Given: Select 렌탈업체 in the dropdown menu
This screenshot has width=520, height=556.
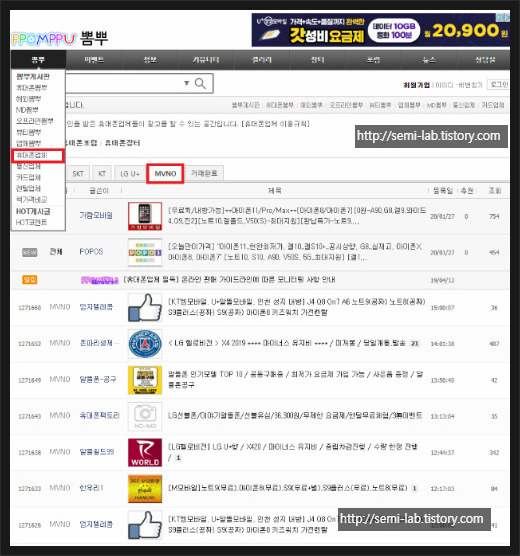Looking at the screenshot, I should (28, 188).
